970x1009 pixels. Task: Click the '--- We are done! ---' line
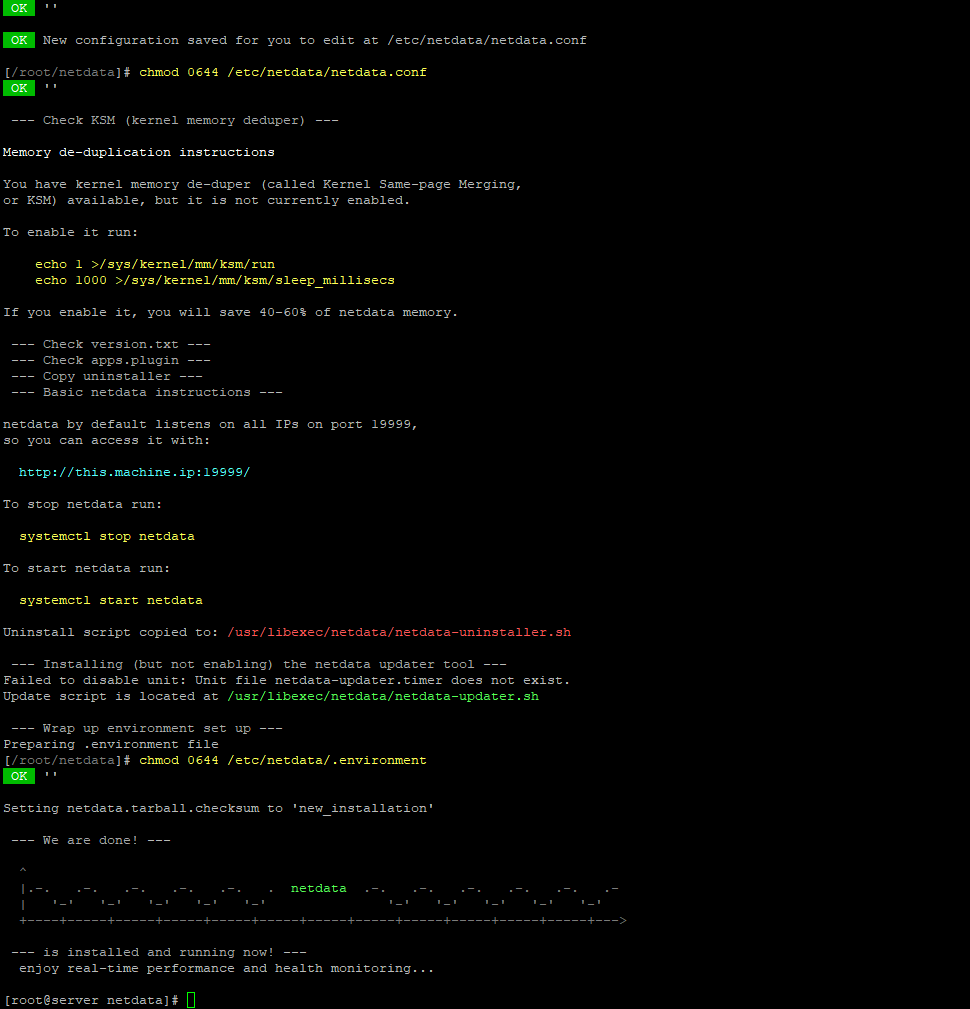[90, 840]
